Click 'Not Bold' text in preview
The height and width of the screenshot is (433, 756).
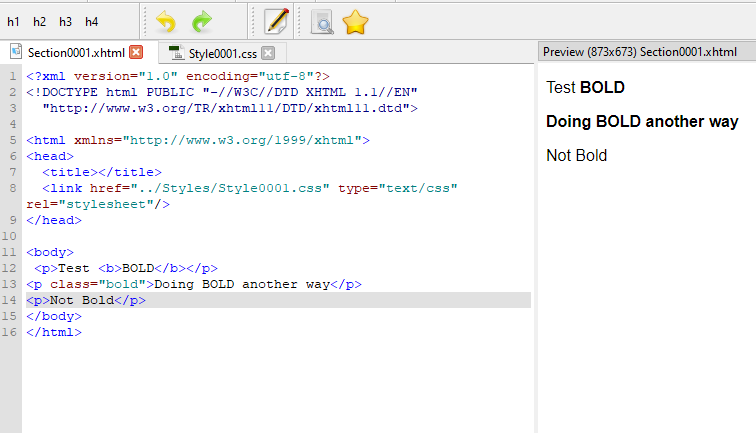coord(576,155)
